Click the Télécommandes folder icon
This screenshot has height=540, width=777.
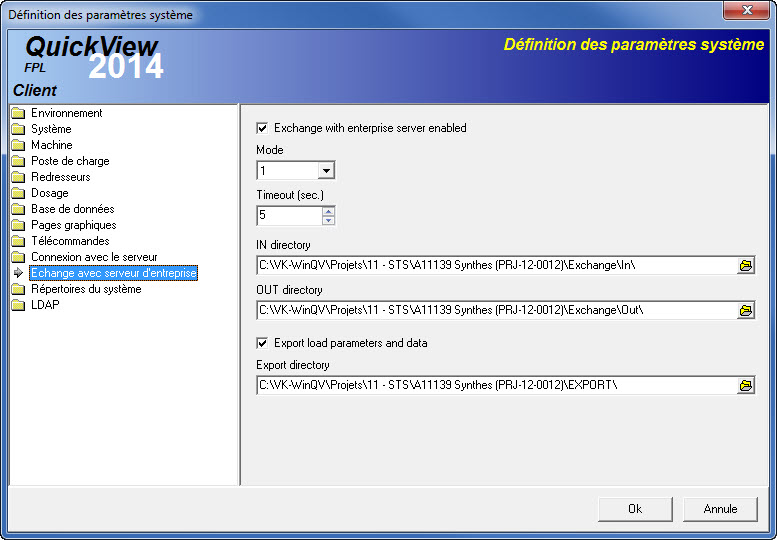pos(18,241)
